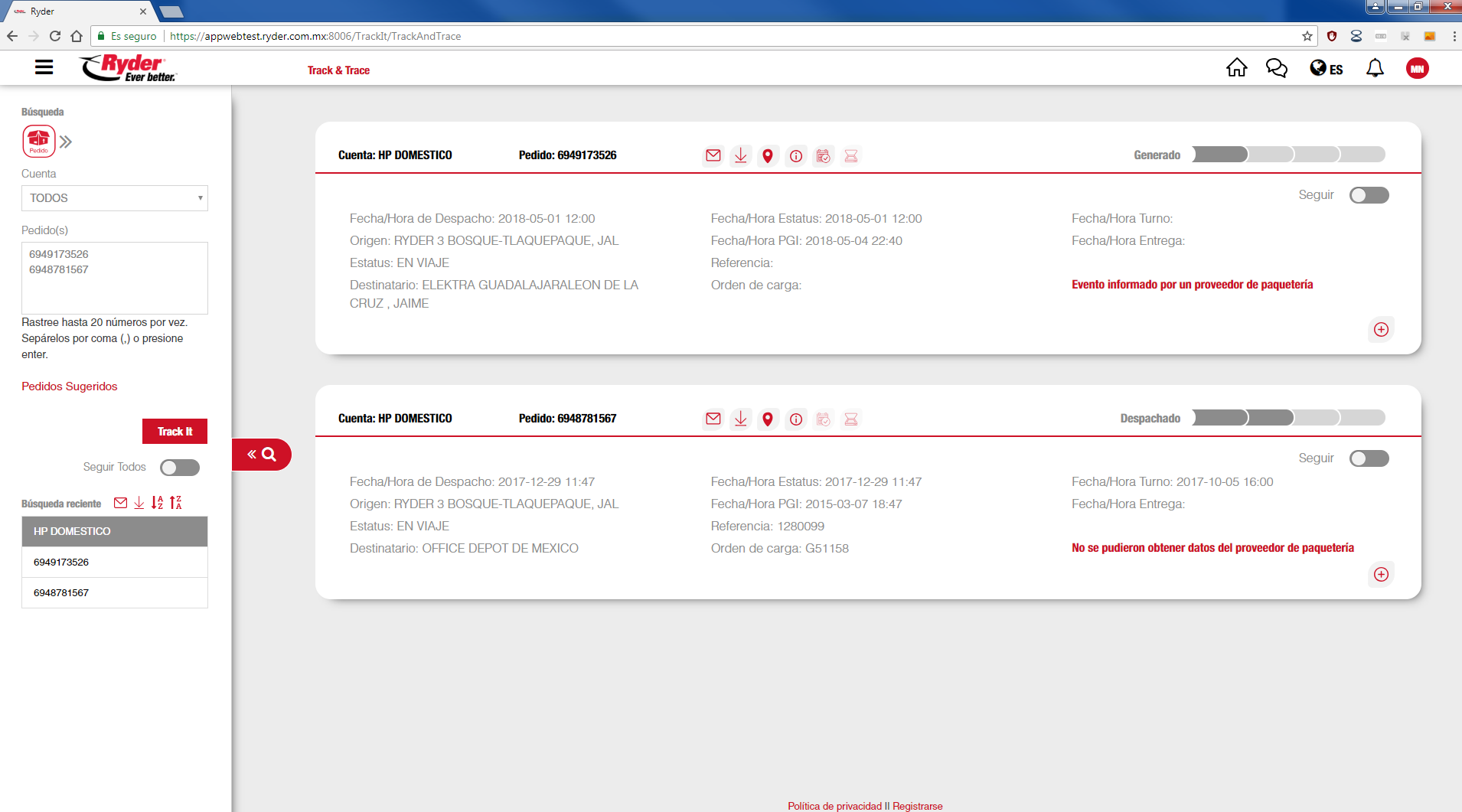Collapse the search sidebar panel
Viewport: 1462px width, 812px height.
(261, 455)
